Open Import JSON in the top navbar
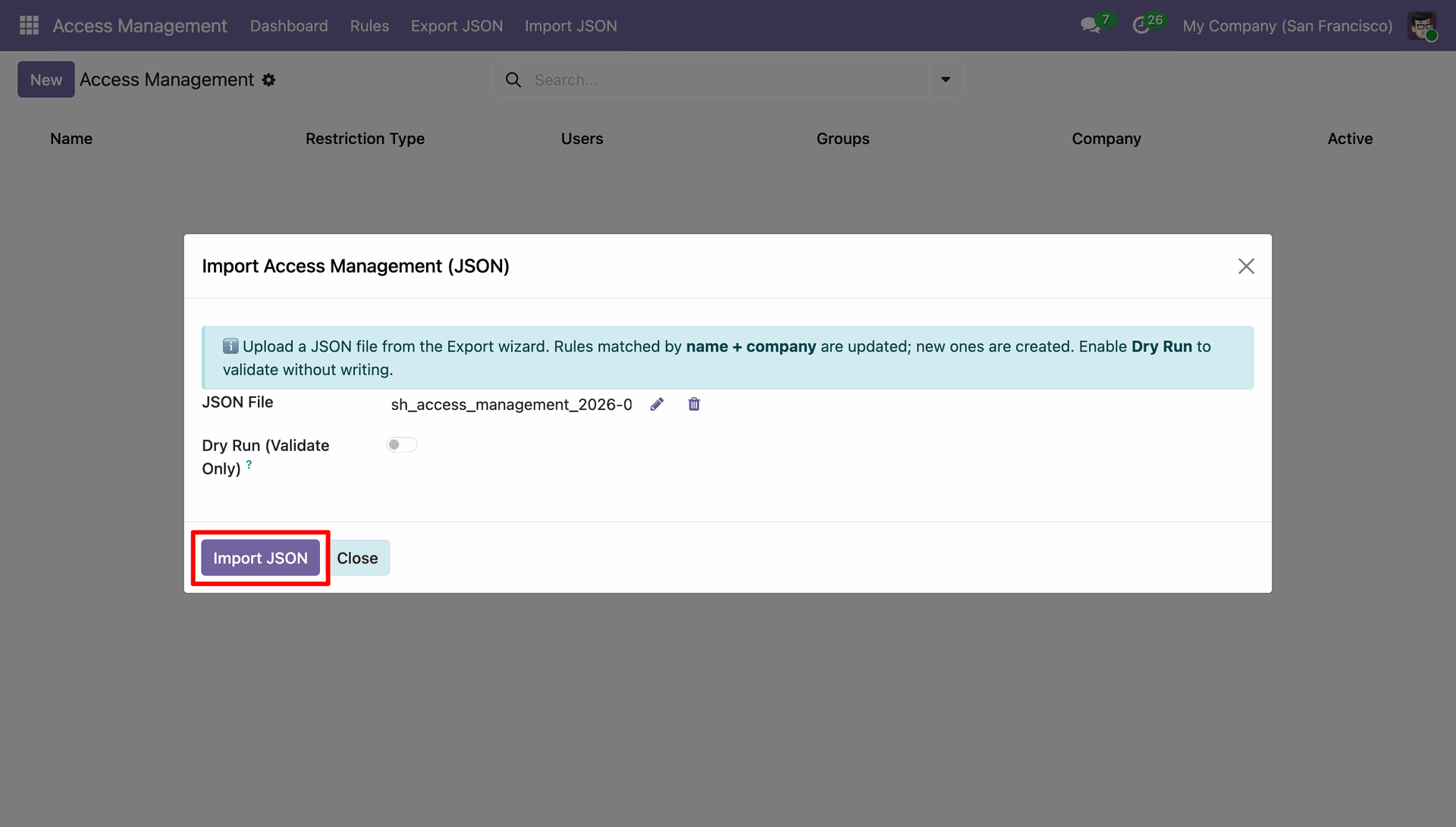1456x827 pixels. click(x=571, y=26)
